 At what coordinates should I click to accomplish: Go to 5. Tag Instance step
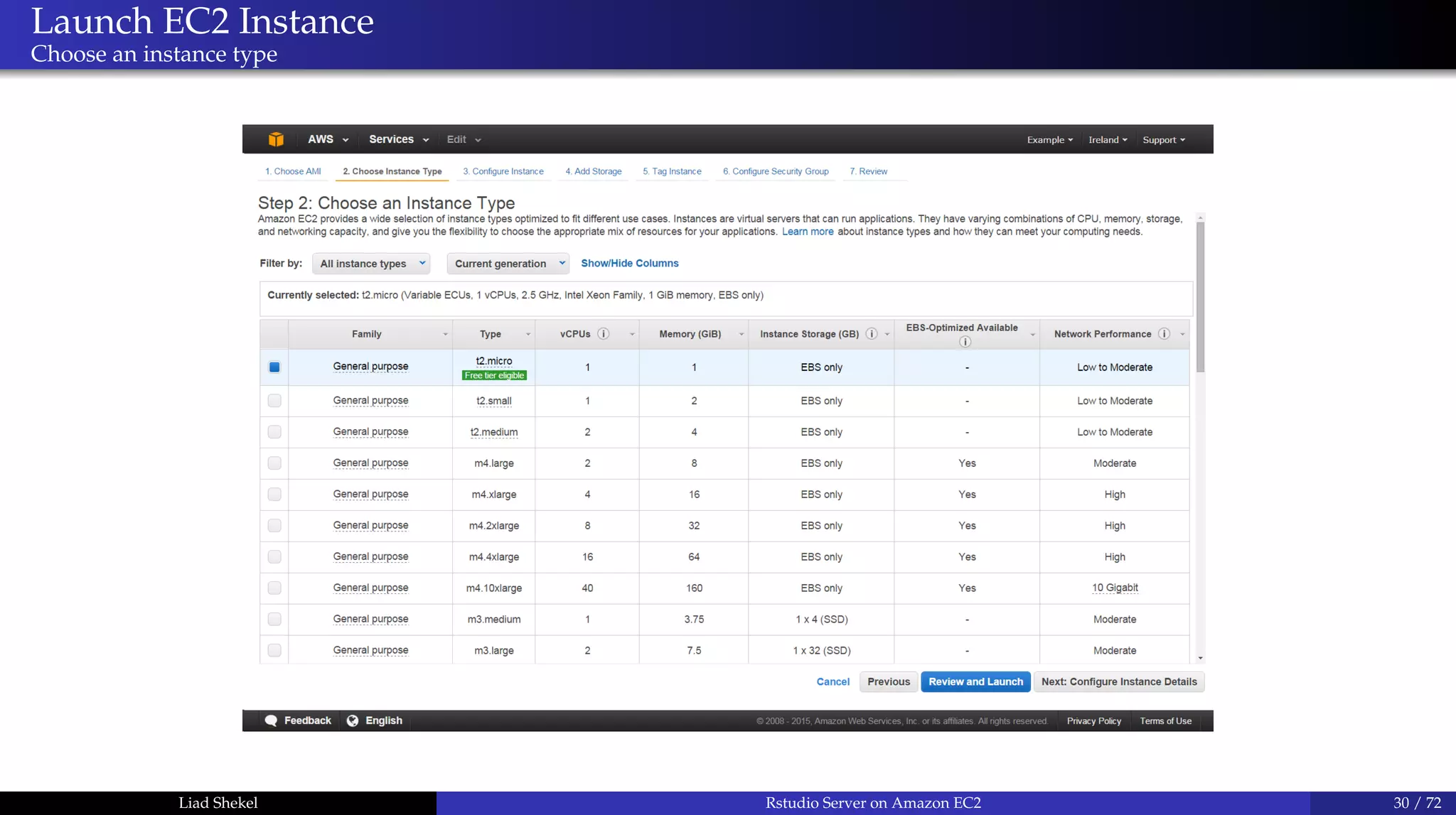[672, 171]
